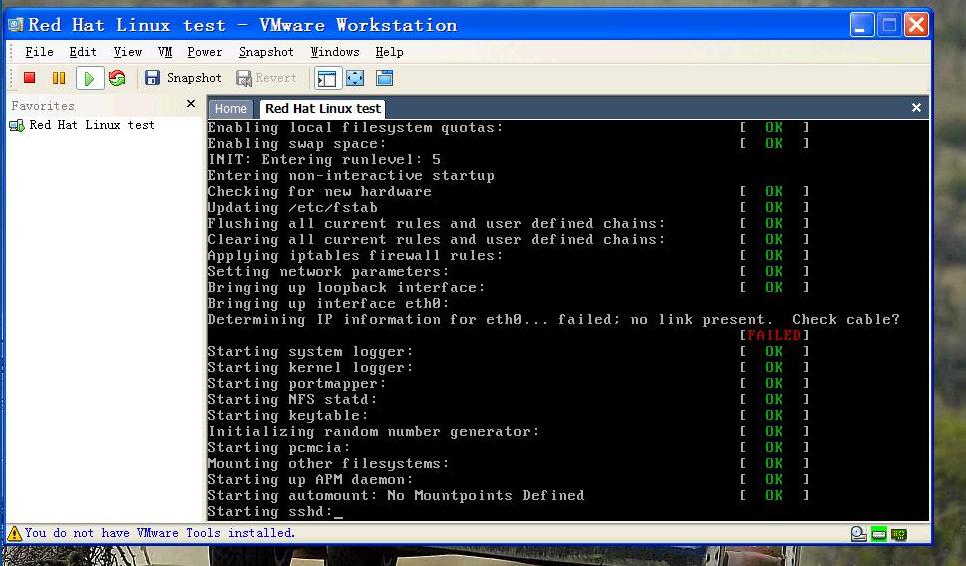
Task: Click the network adapter status icon
Action: coord(899,534)
